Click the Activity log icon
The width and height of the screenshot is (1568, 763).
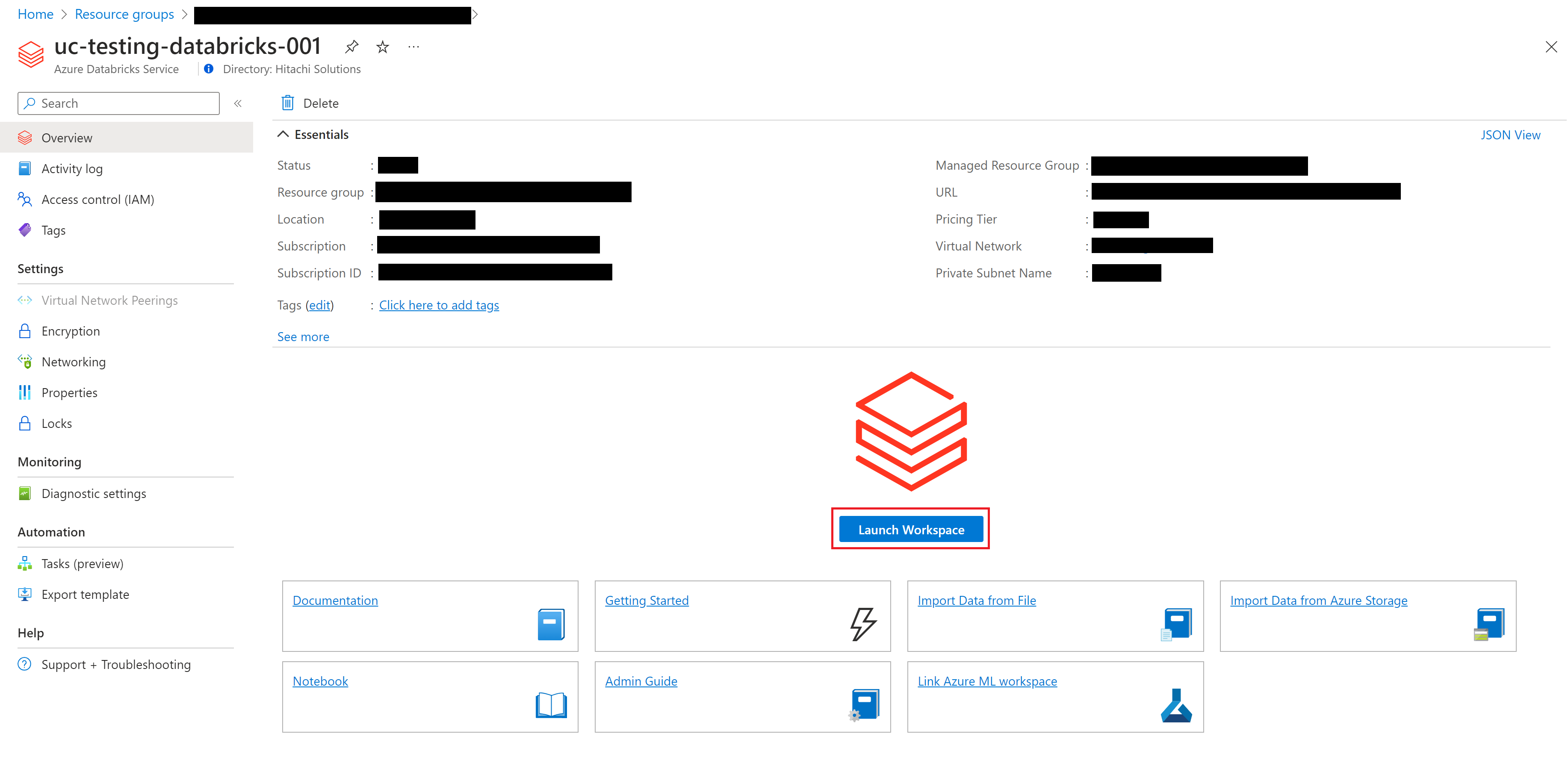pyautogui.click(x=25, y=168)
